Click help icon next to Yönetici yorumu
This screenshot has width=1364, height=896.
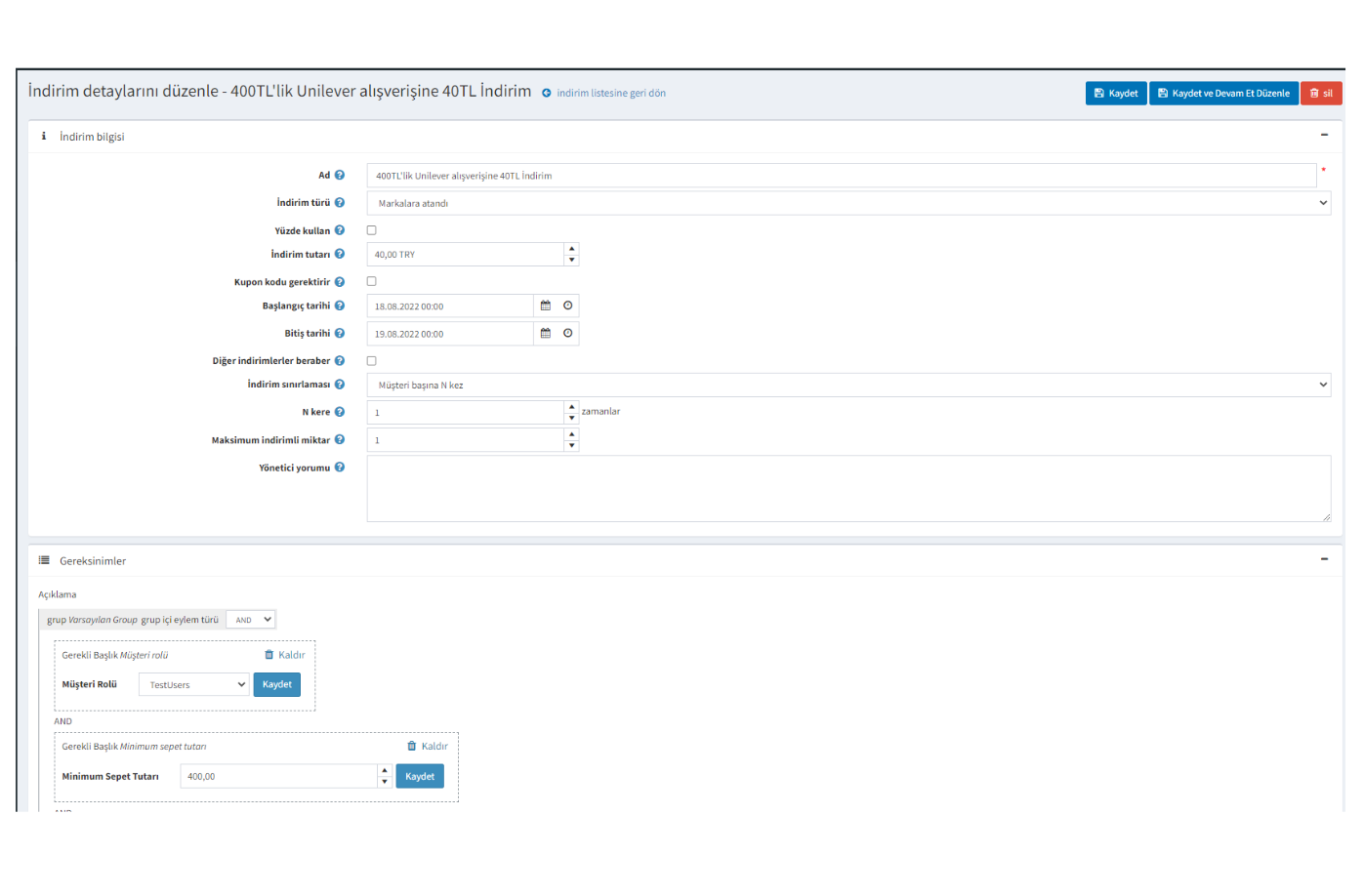coord(340,468)
